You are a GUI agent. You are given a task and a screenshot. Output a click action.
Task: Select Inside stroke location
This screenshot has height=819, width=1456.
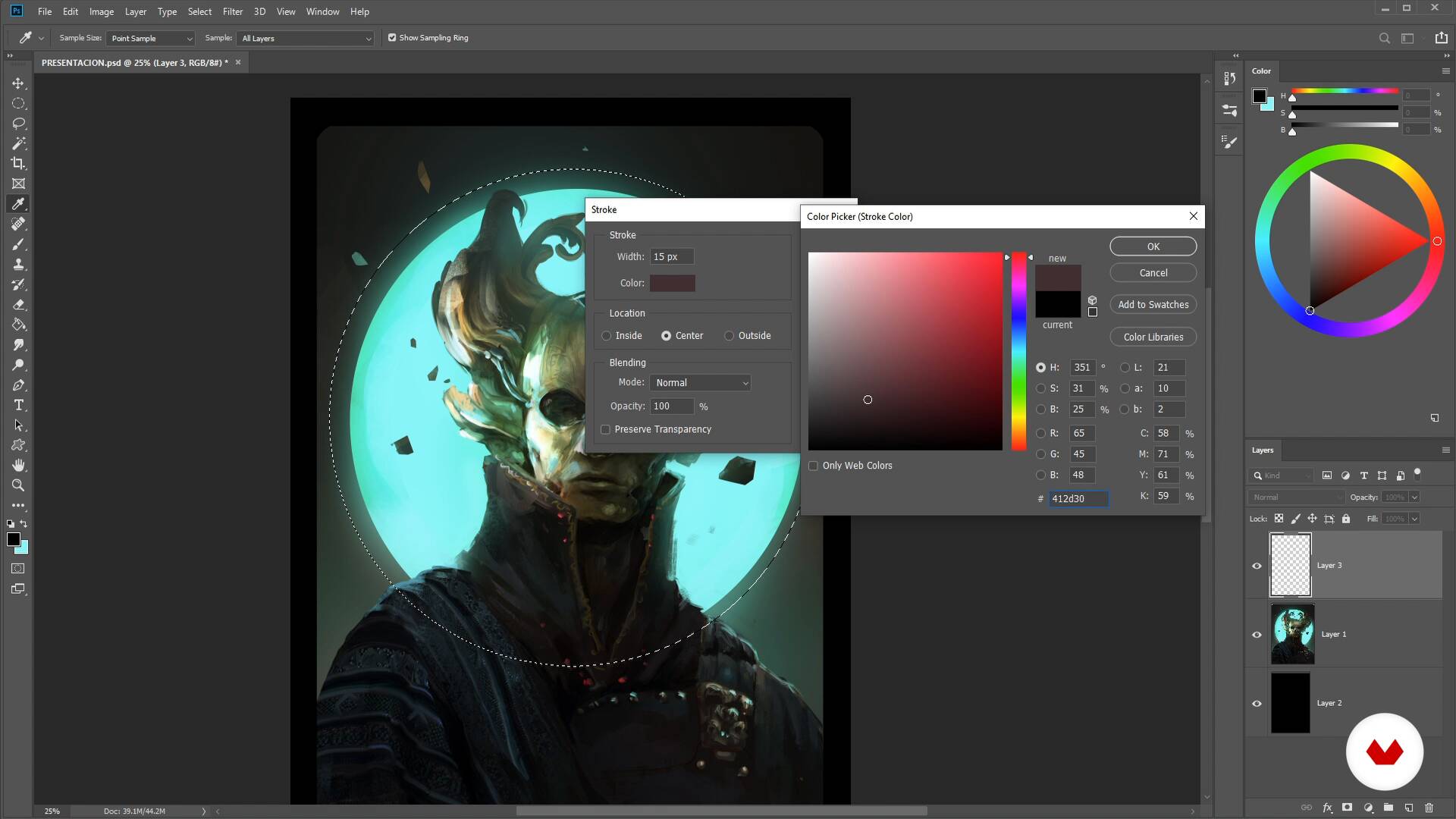pos(606,335)
